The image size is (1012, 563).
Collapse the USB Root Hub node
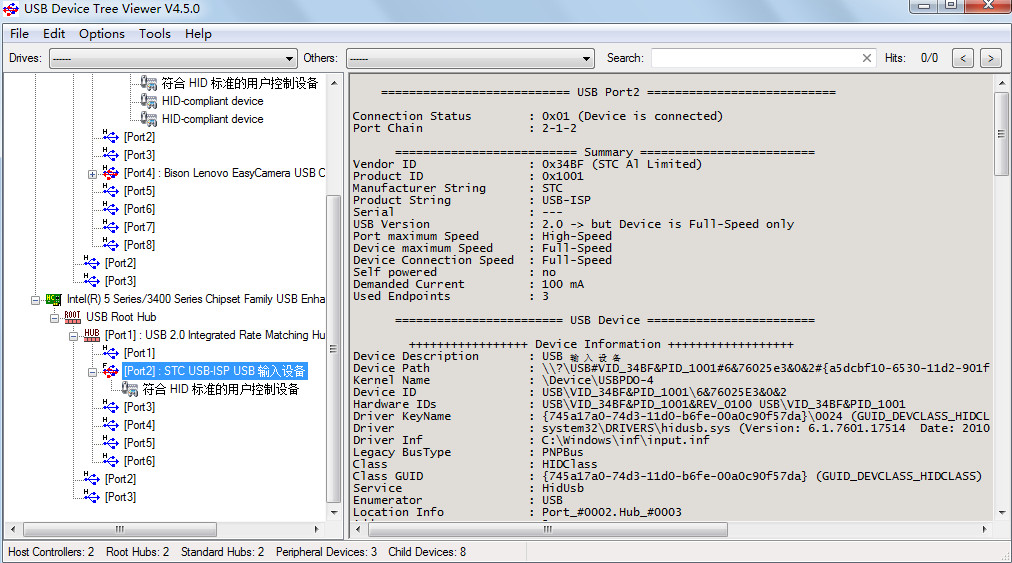(x=54, y=318)
